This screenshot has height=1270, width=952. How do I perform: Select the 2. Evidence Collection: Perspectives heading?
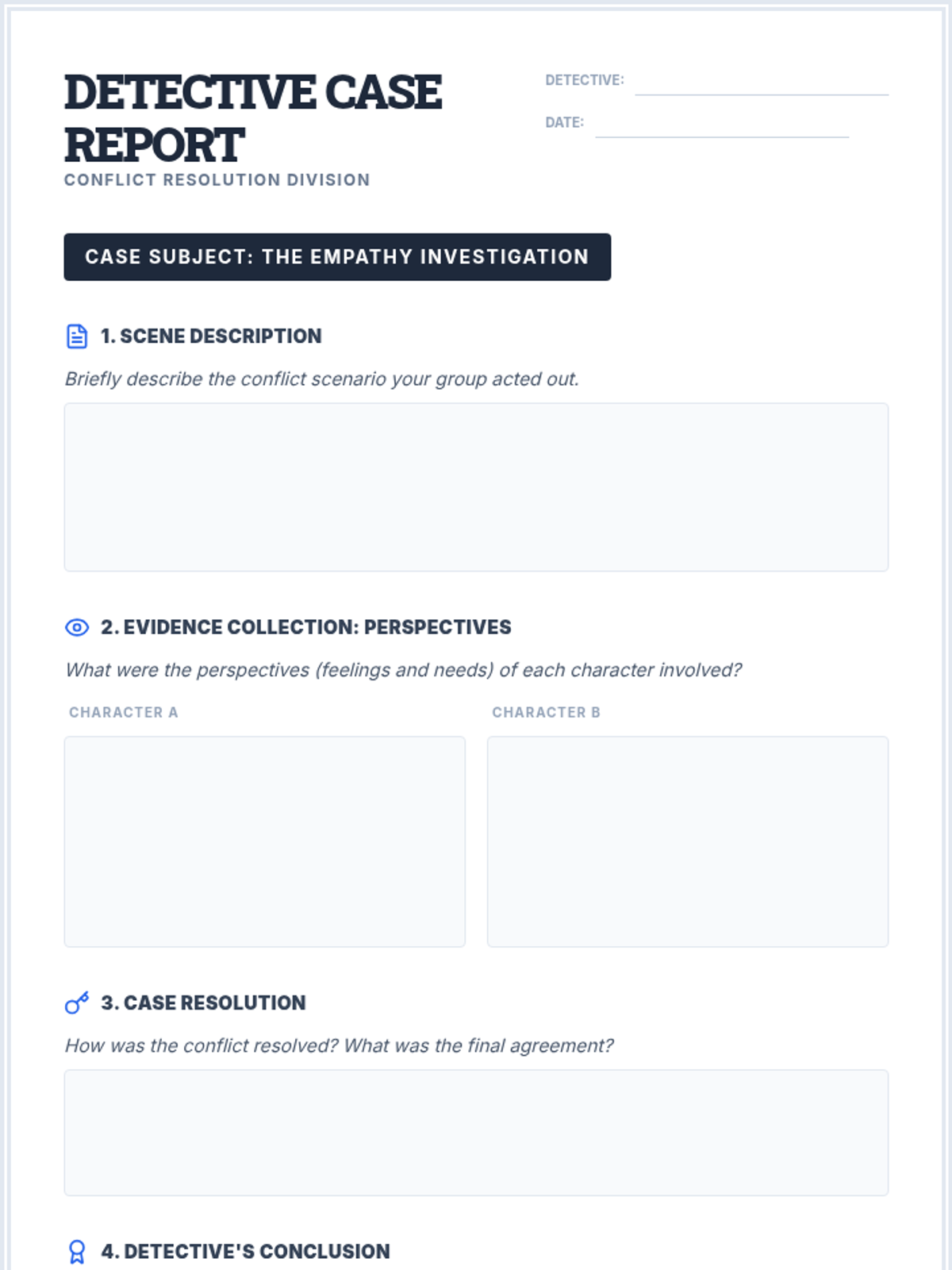coord(306,628)
